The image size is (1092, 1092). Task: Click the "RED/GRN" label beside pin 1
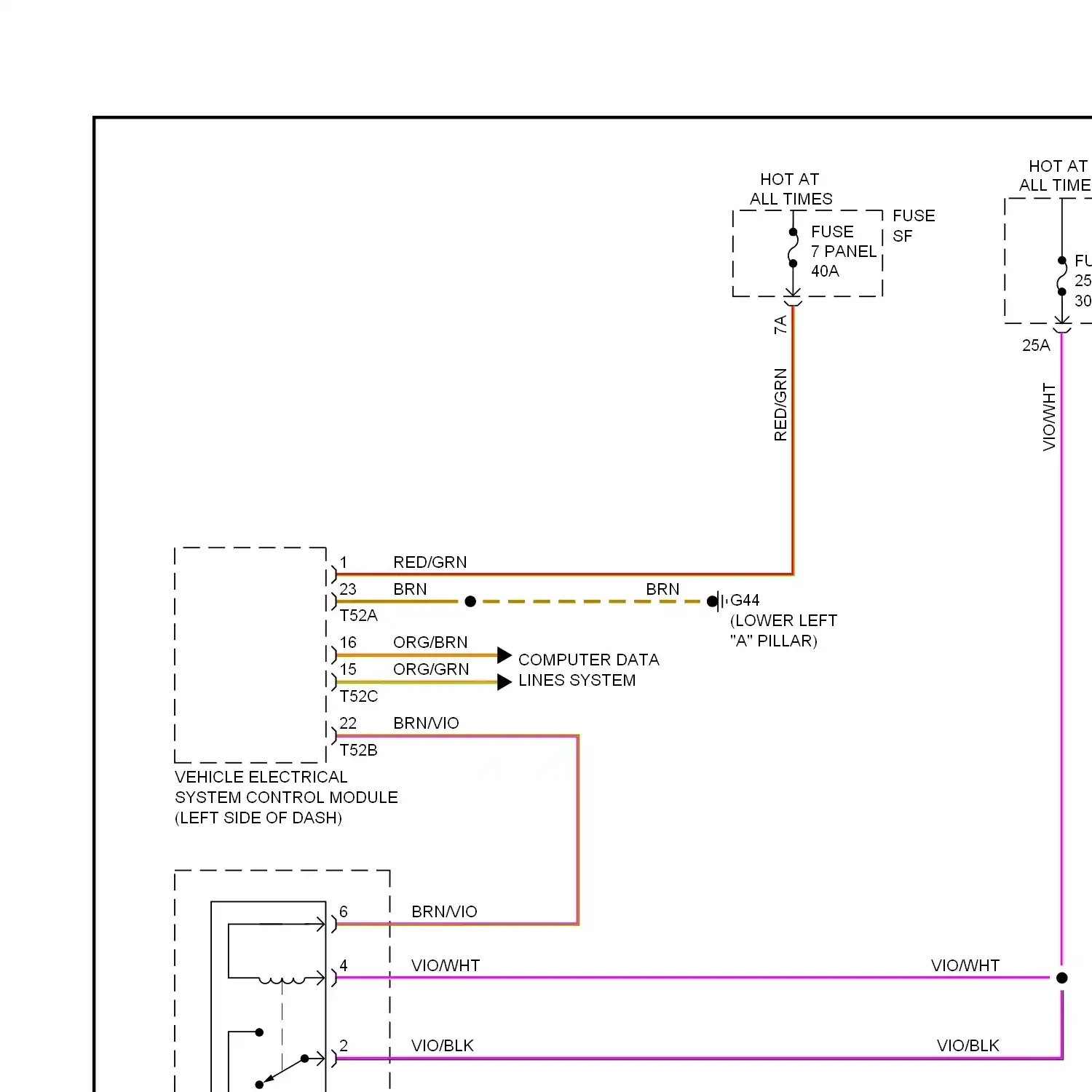430,562
